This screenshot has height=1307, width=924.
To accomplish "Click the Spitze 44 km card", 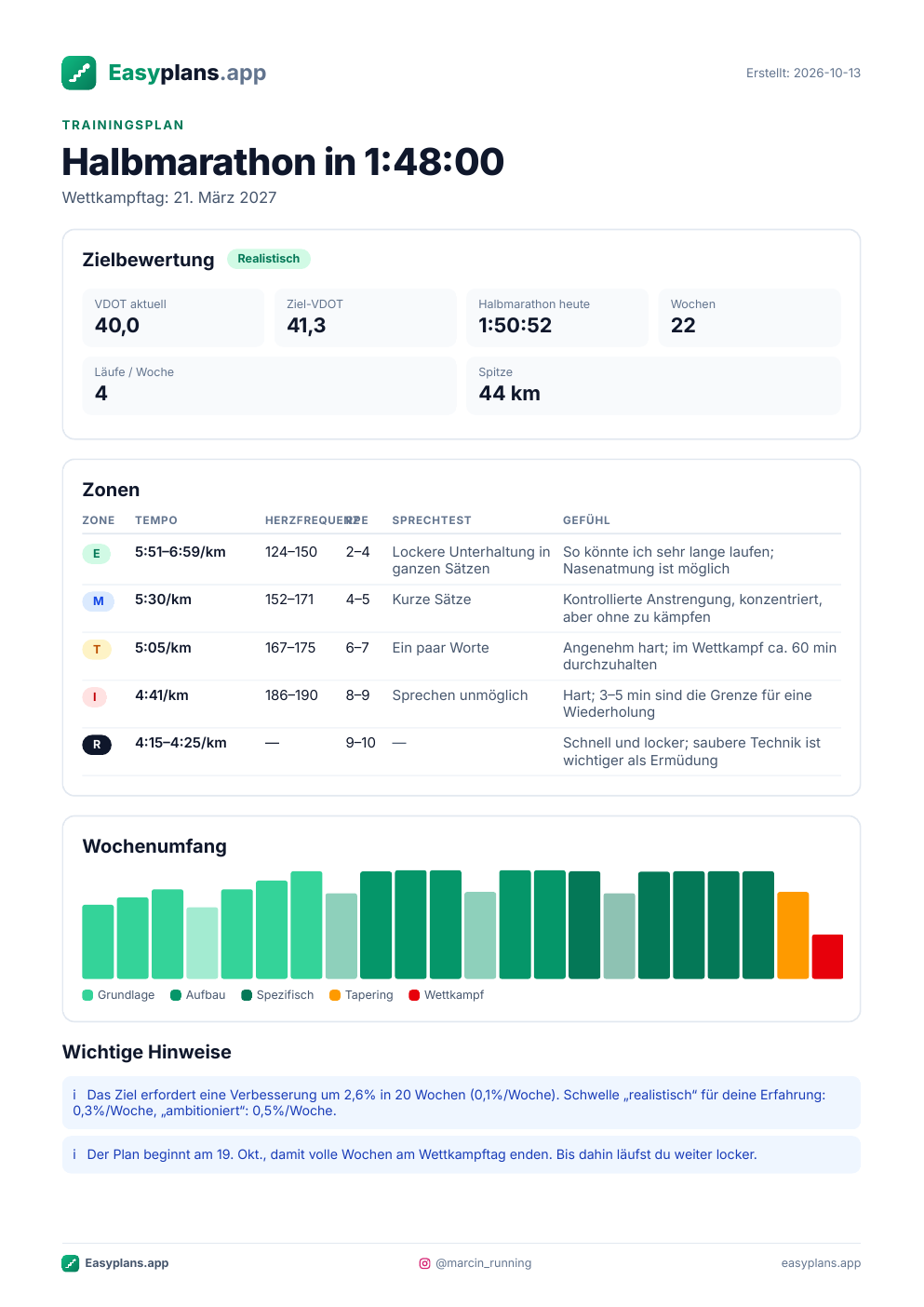I will [653, 385].
